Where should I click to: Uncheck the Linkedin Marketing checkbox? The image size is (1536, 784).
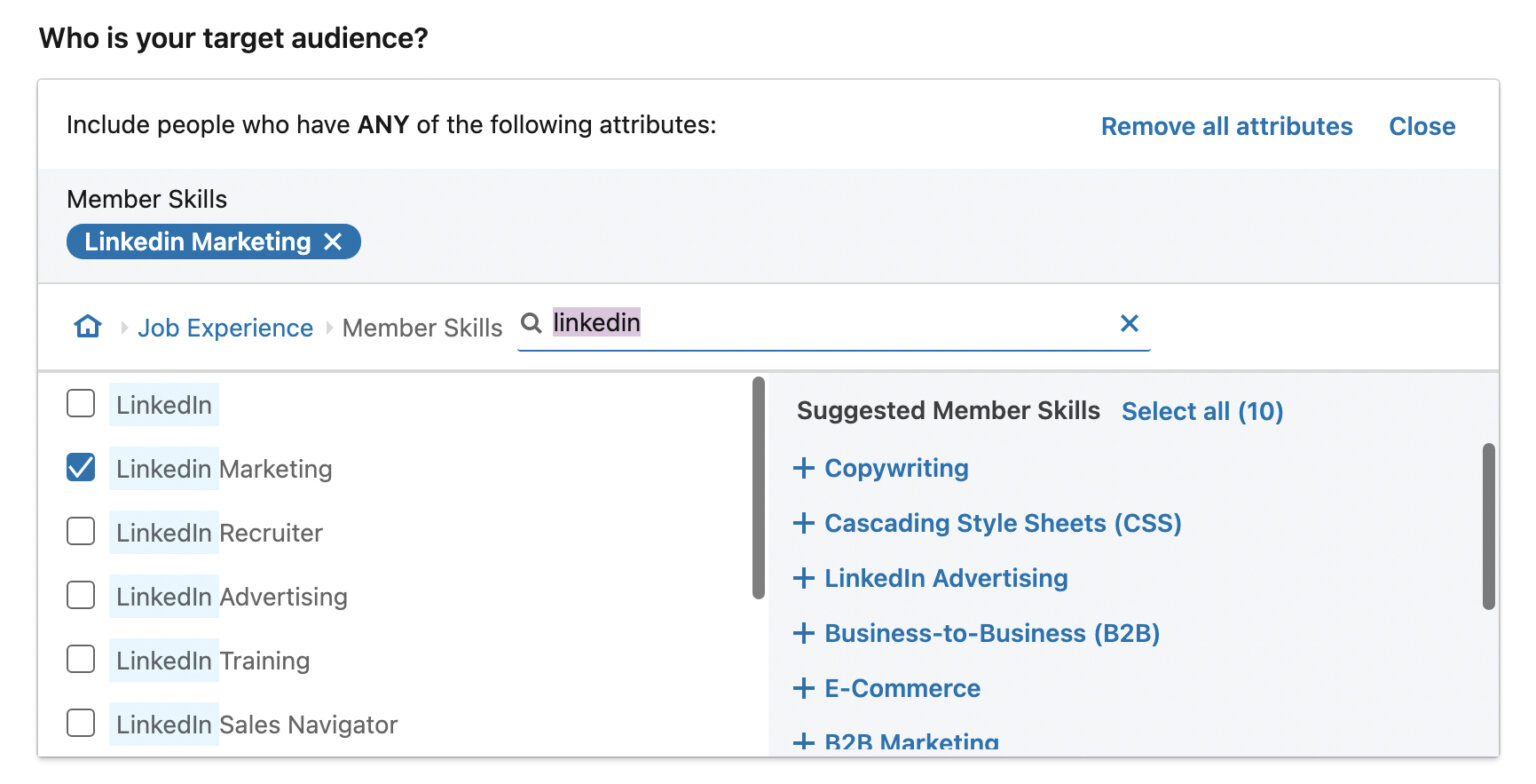click(80, 467)
